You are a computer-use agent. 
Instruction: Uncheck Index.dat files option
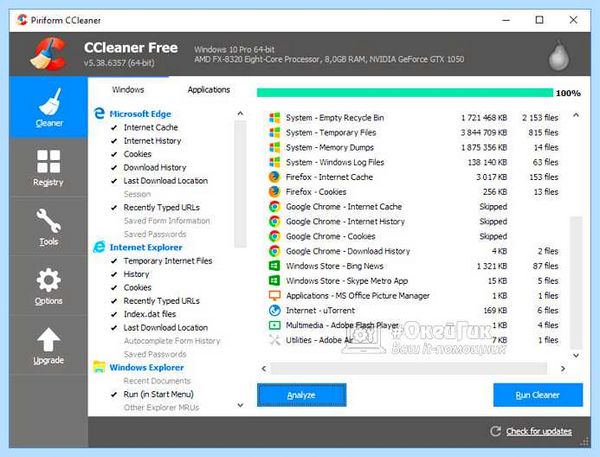114,314
